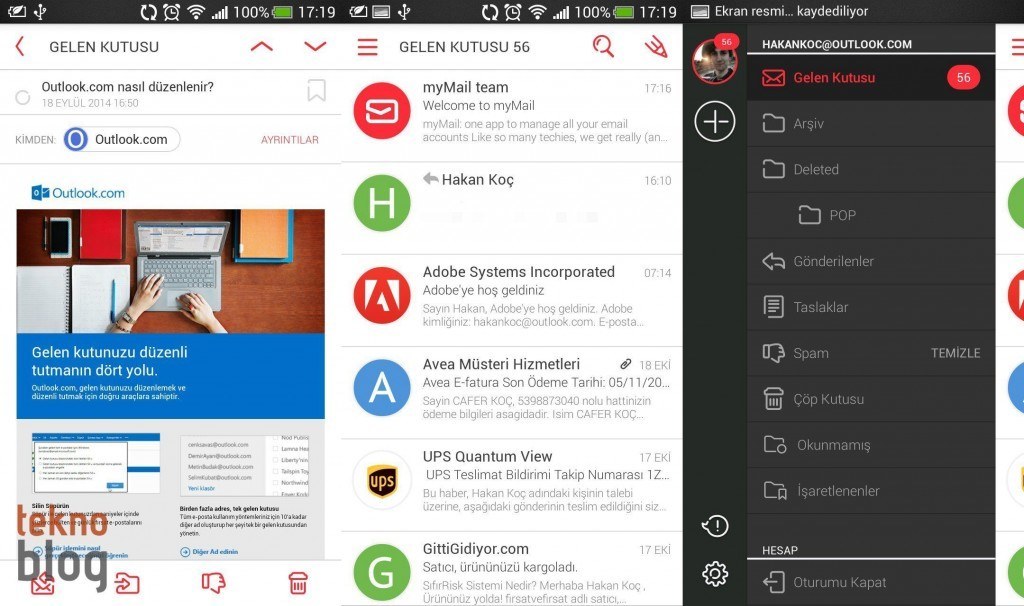
Task: Toggle unread circle beside message subject
Action: coord(23,97)
